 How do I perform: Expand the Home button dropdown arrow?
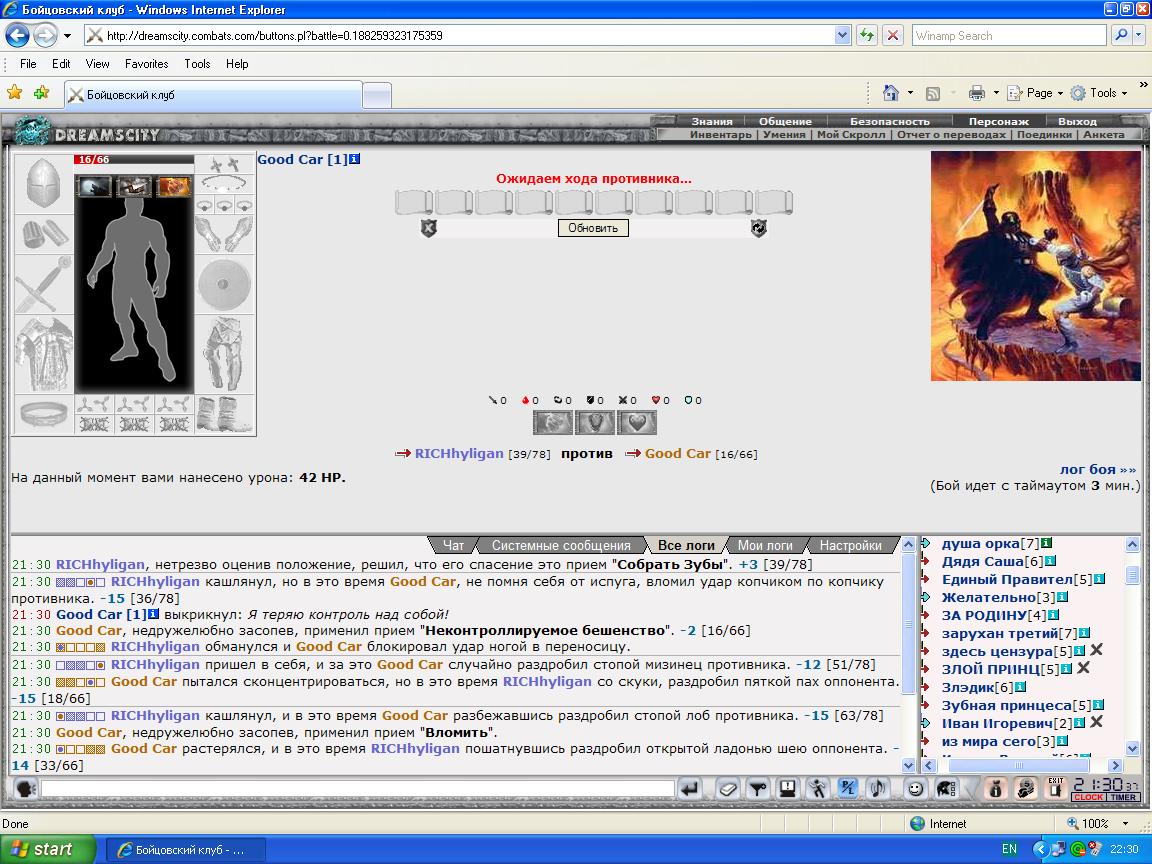click(x=910, y=93)
